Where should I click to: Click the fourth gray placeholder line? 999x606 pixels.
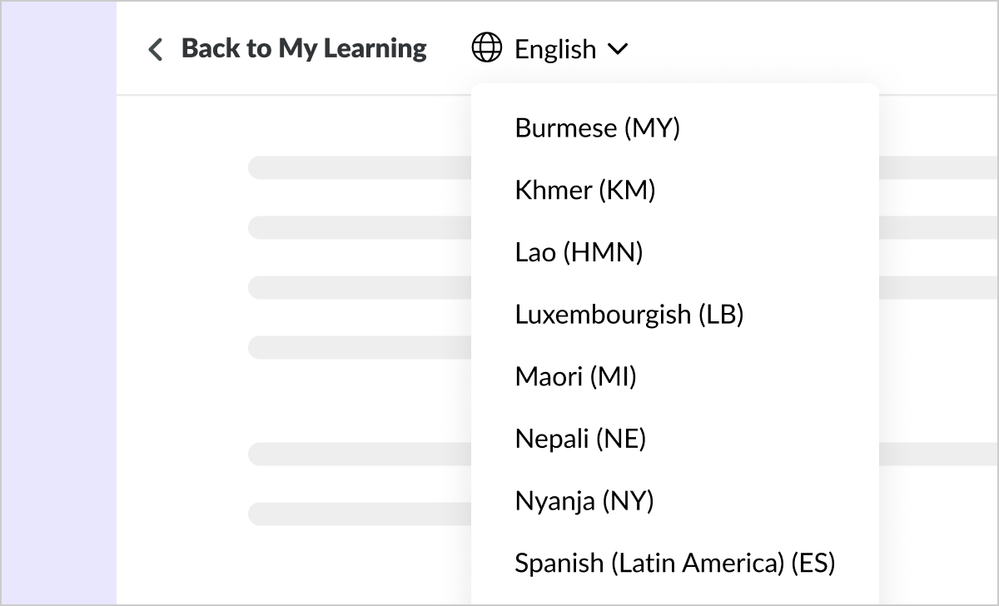click(360, 347)
